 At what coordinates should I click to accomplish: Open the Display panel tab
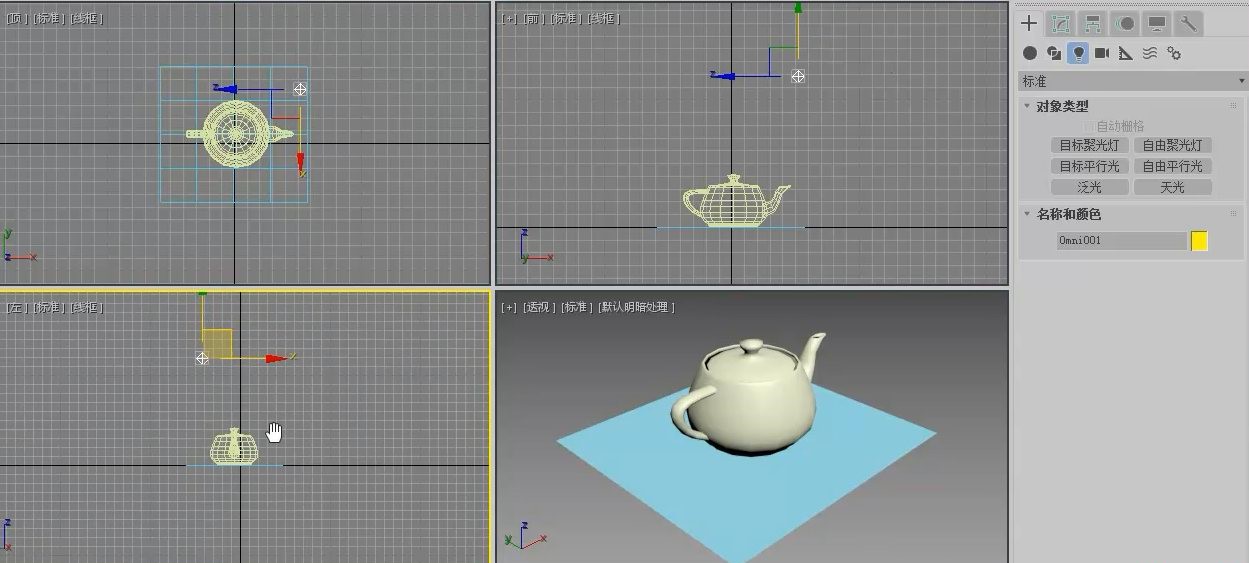(x=1157, y=24)
